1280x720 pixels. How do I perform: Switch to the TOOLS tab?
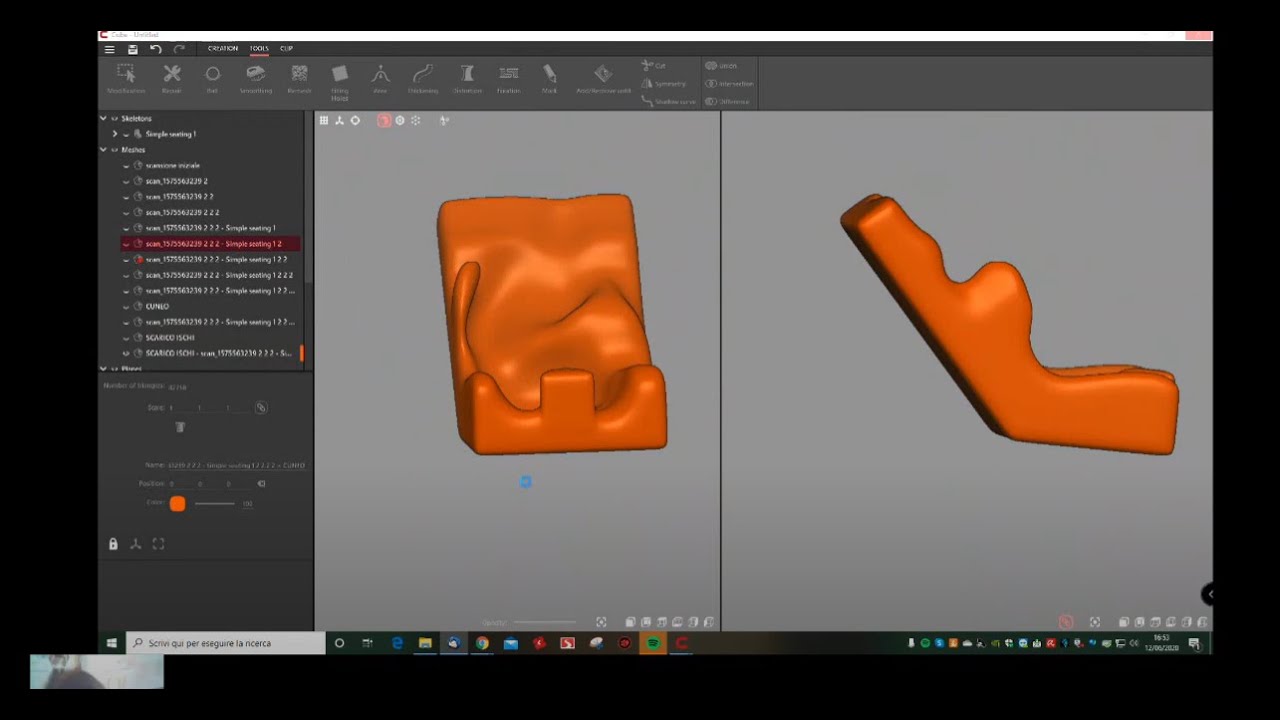point(259,49)
